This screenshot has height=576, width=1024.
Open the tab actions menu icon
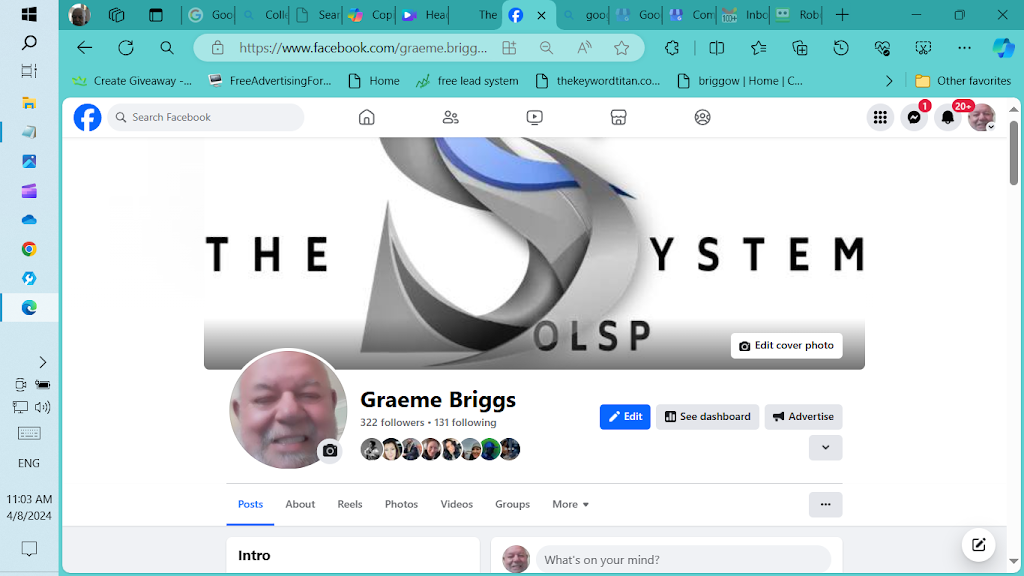155,15
